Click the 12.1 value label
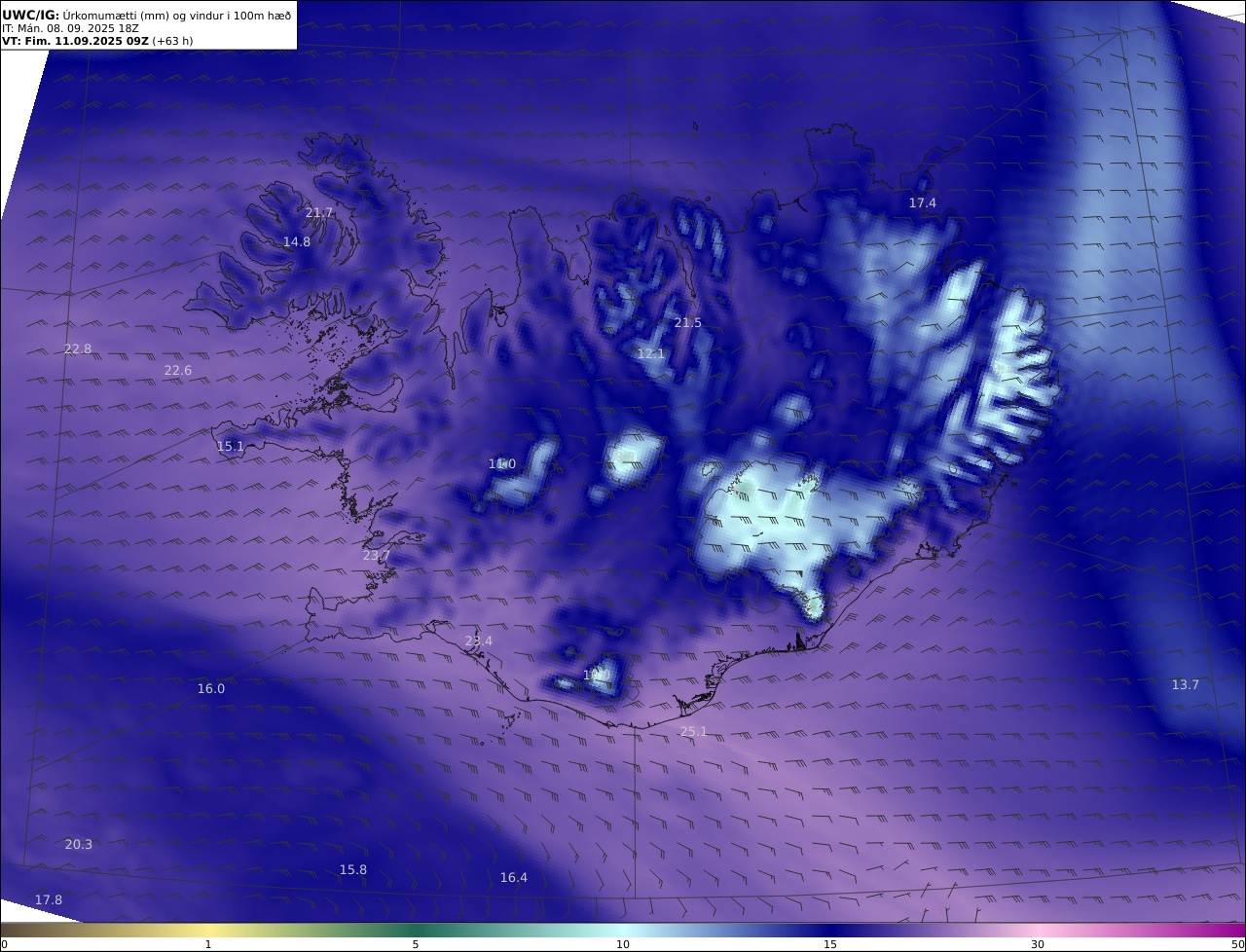 pyautogui.click(x=650, y=353)
